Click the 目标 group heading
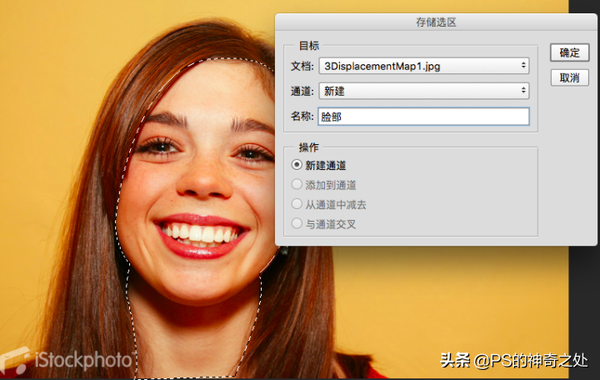Screen dimensions: 600x380 coord(309,46)
